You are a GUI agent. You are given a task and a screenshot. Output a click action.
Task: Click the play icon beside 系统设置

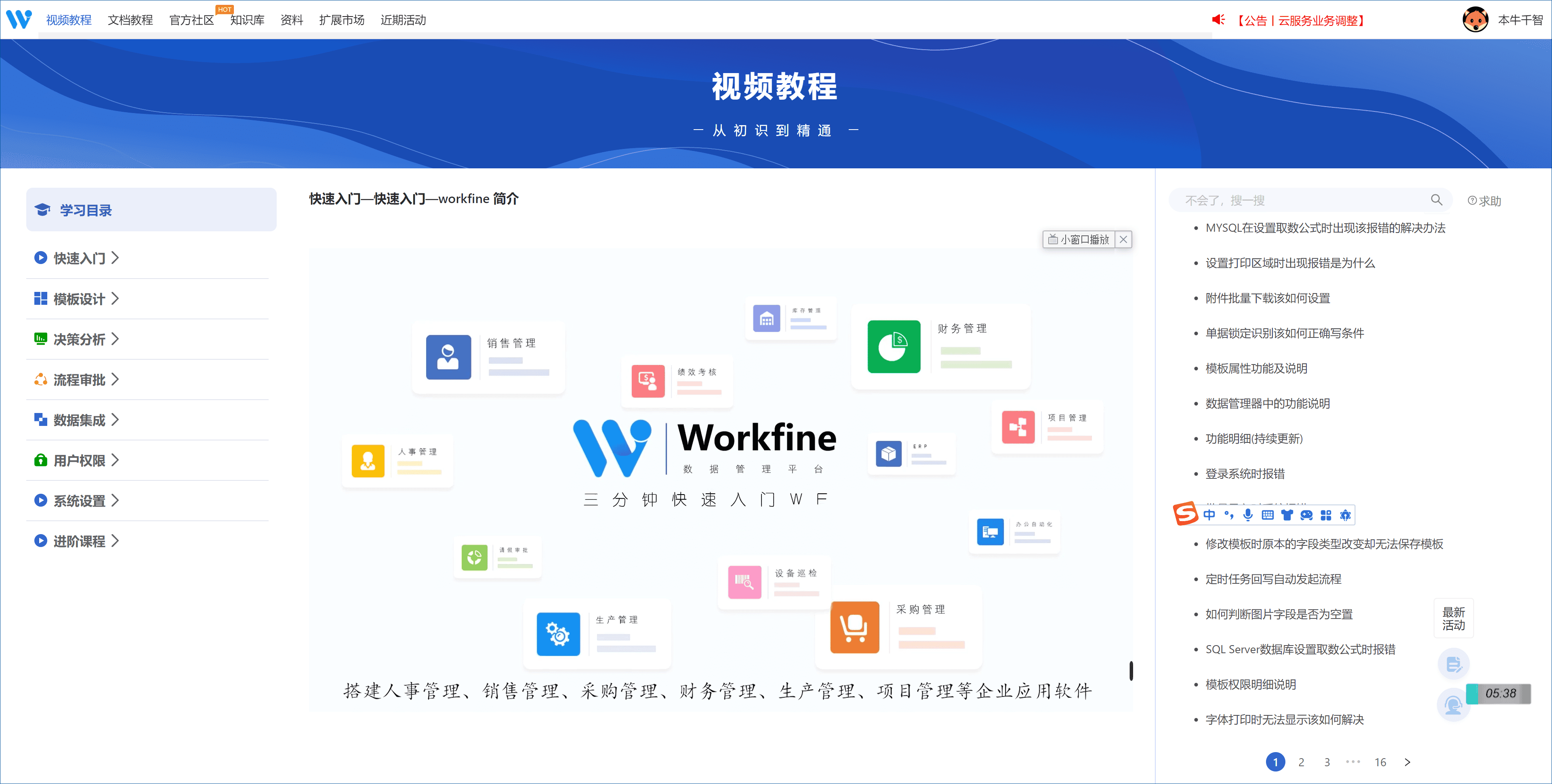tap(40, 500)
